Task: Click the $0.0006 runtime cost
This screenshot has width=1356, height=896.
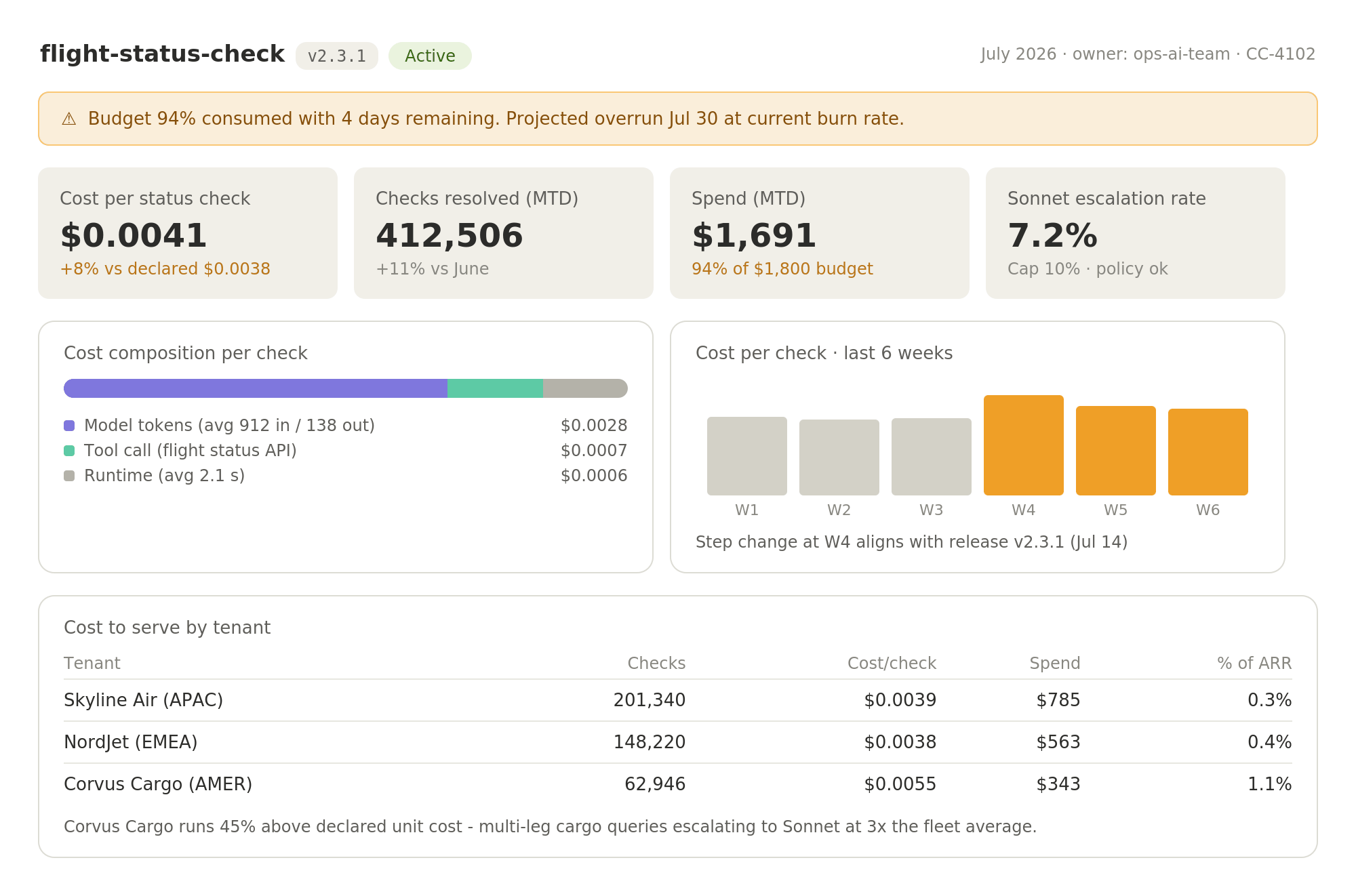Action: 594,476
